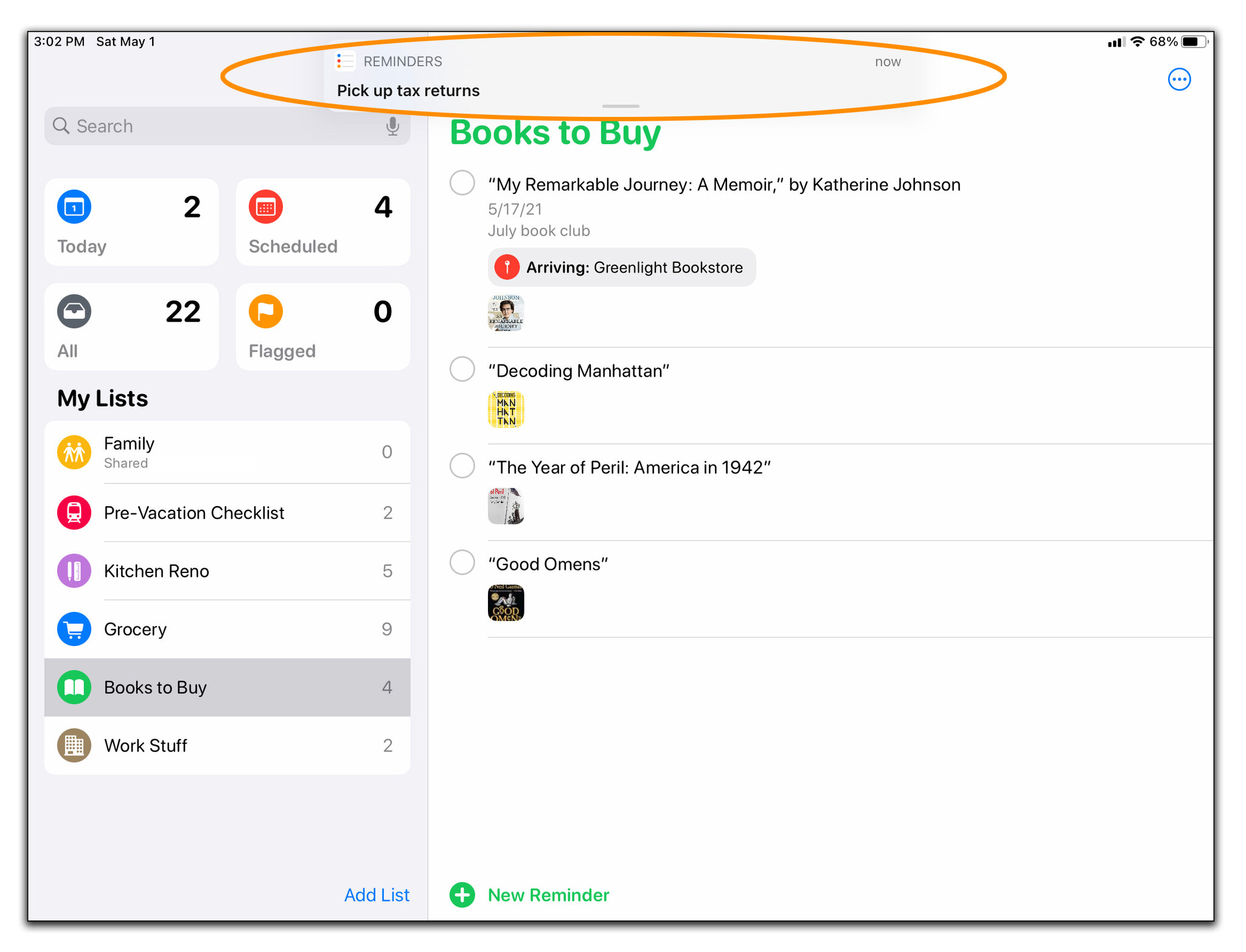Tap the ellipsis more options icon

tap(1178, 80)
